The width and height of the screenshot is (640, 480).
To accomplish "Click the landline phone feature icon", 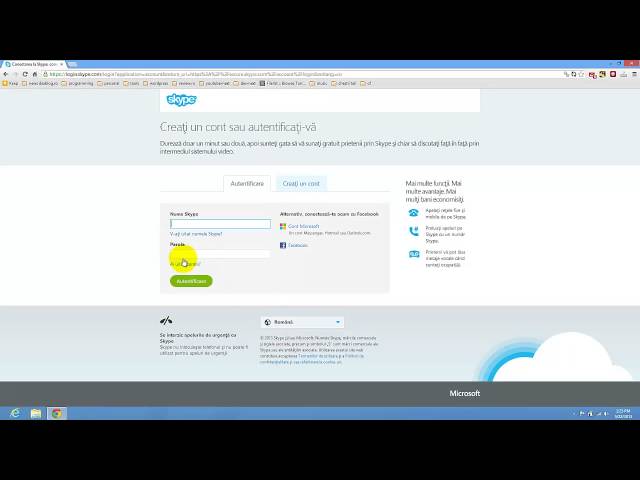I will pos(413,213).
